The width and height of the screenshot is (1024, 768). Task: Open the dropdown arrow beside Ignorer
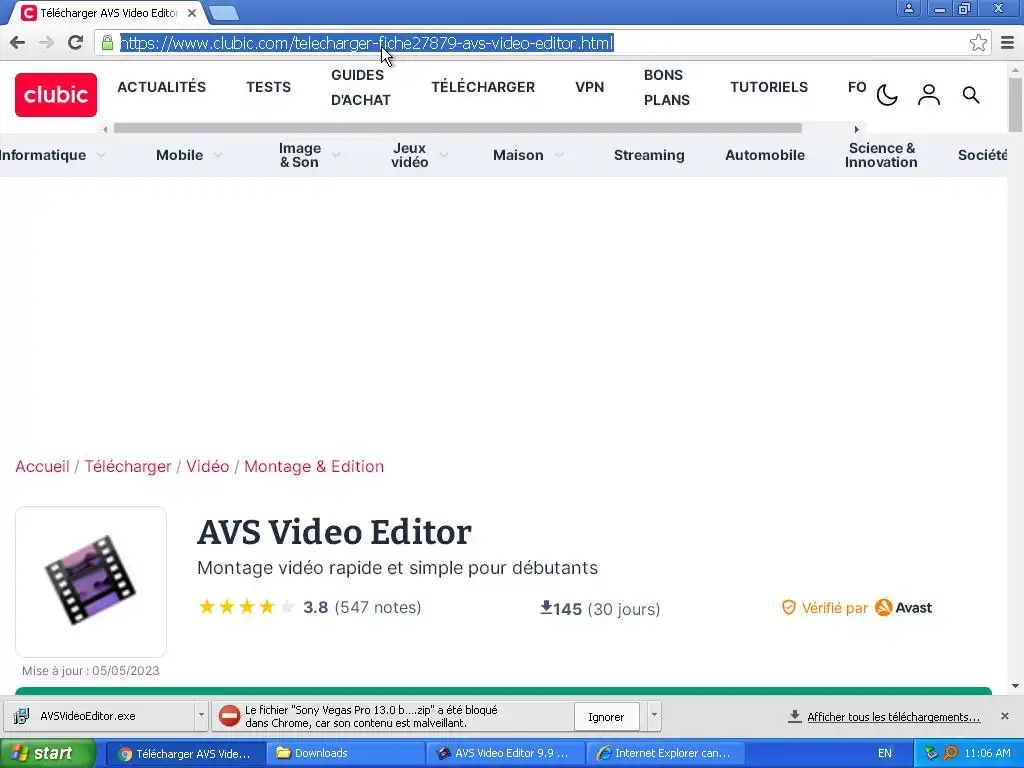[654, 715]
